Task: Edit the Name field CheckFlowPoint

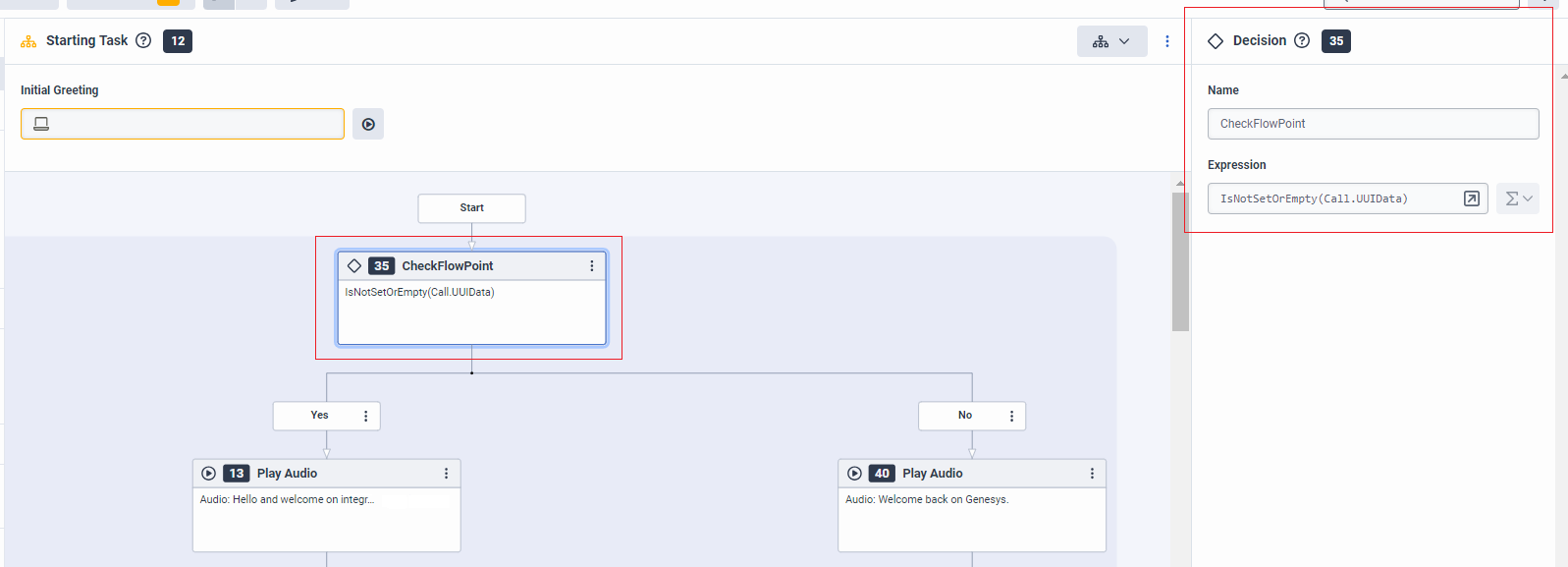Action: [1373, 124]
